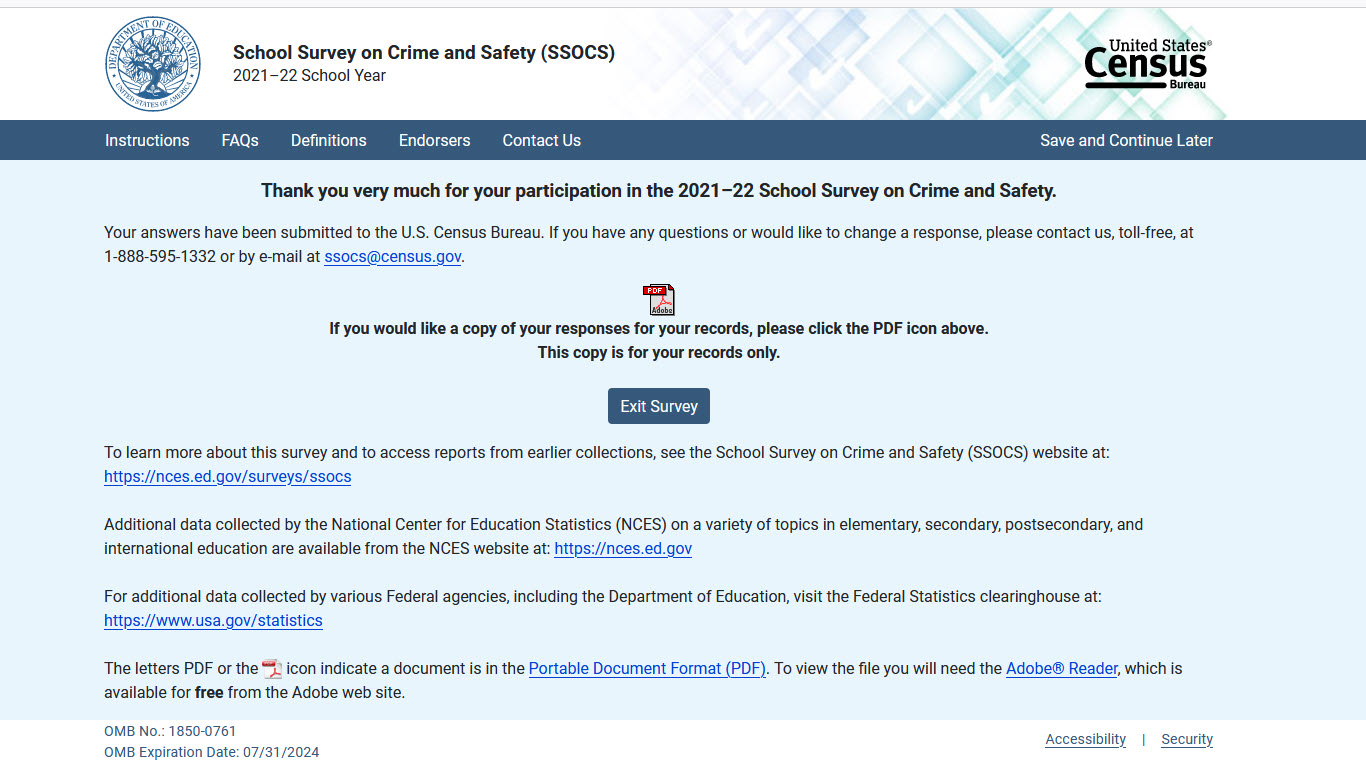
Task: Click the School Survey on Crime and Safety title
Action: click(424, 53)
